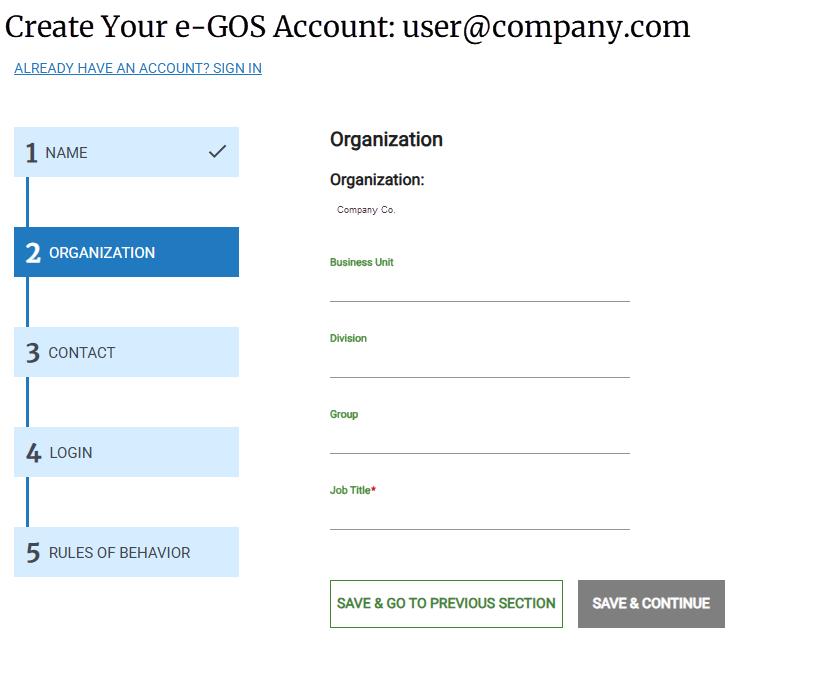Return to the NAME section

coord(126,152)
